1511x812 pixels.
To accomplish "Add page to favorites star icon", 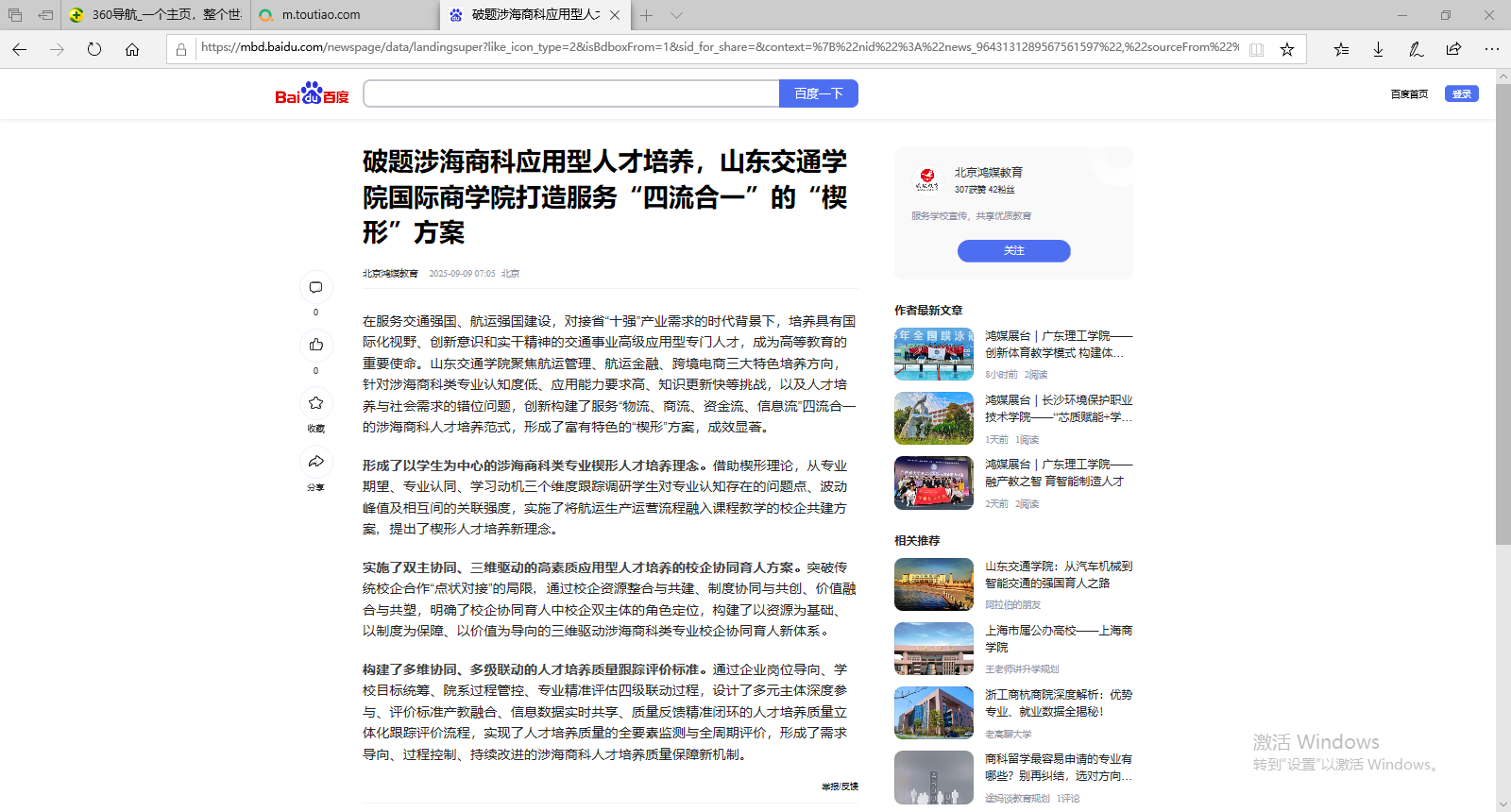I will click(x=1286, y=49).
